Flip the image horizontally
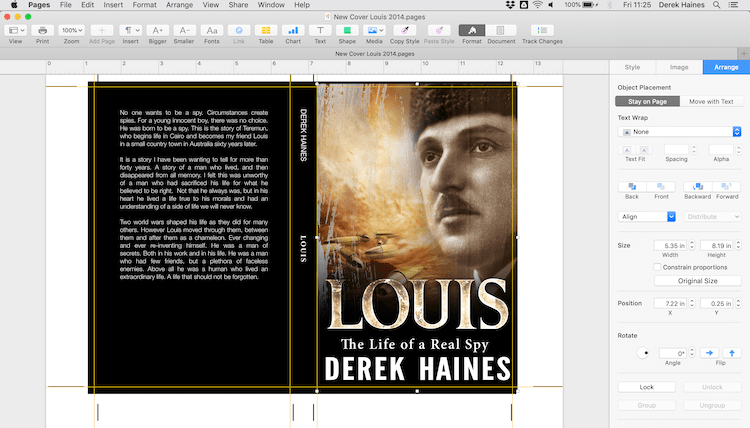Viewport: 750px width, 428px height. (x=709, y=353)
